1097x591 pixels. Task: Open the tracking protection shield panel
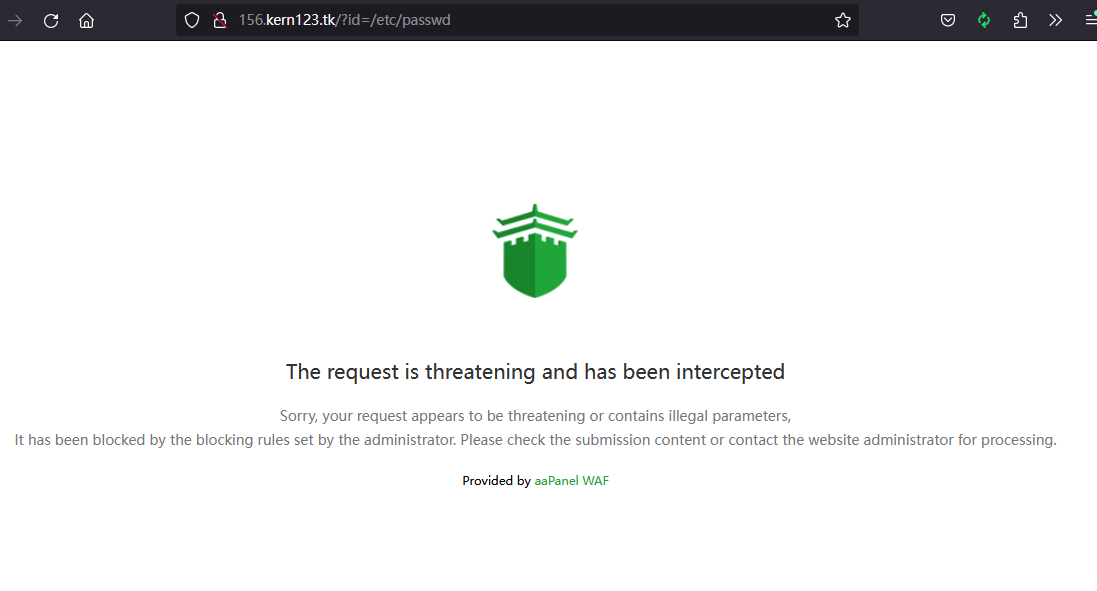click(192, 20)
